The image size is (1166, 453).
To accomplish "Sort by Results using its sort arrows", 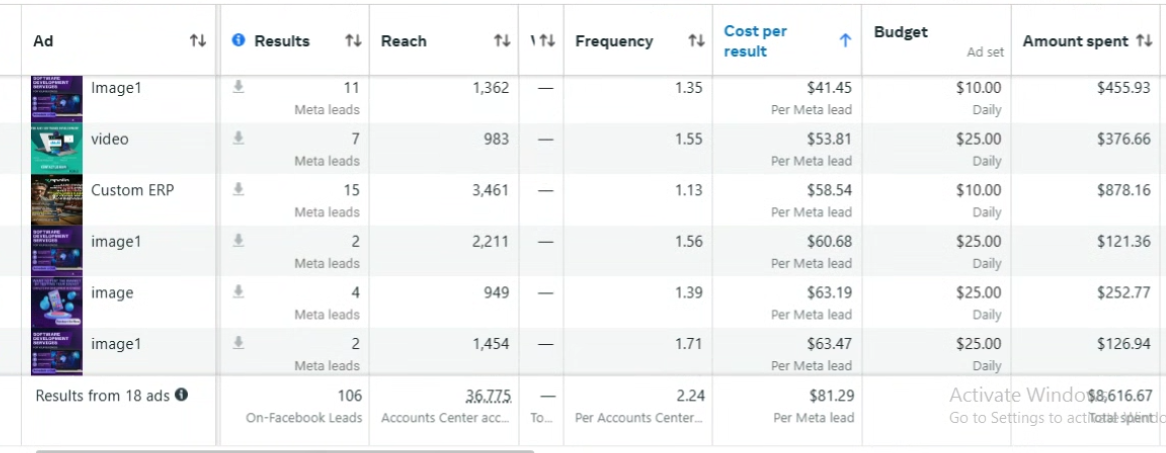I will tap(353, 41).
